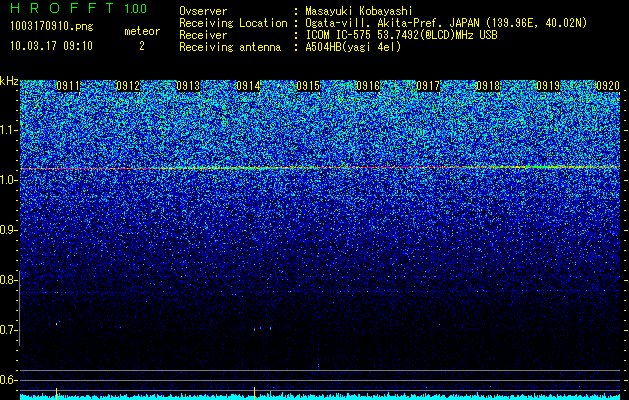Click the red carrier line in spectrogram
629x400 pixels.
[x=320, y=168]
